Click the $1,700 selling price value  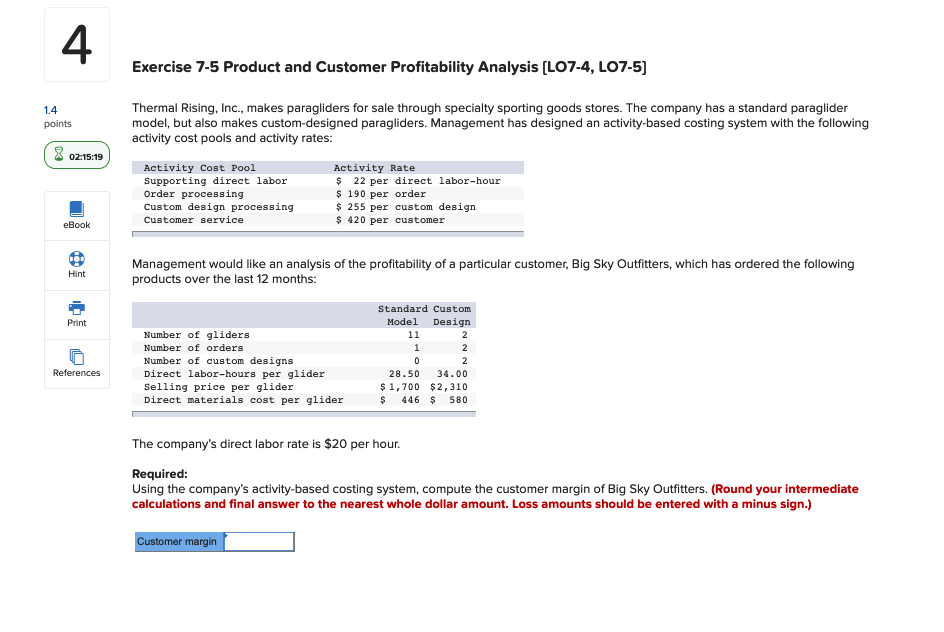tap(400, 387)
